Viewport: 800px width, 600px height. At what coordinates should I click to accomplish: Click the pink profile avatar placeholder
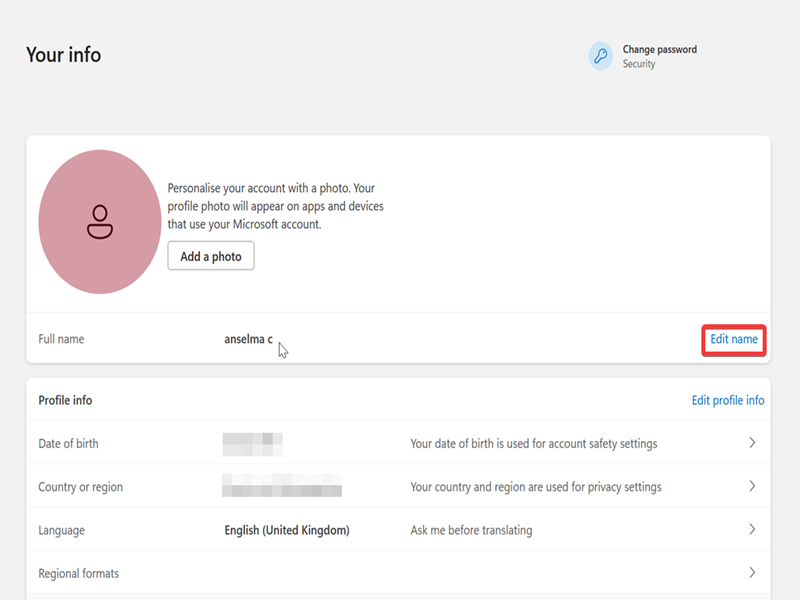pyautogui.click(x=99, y=222)
